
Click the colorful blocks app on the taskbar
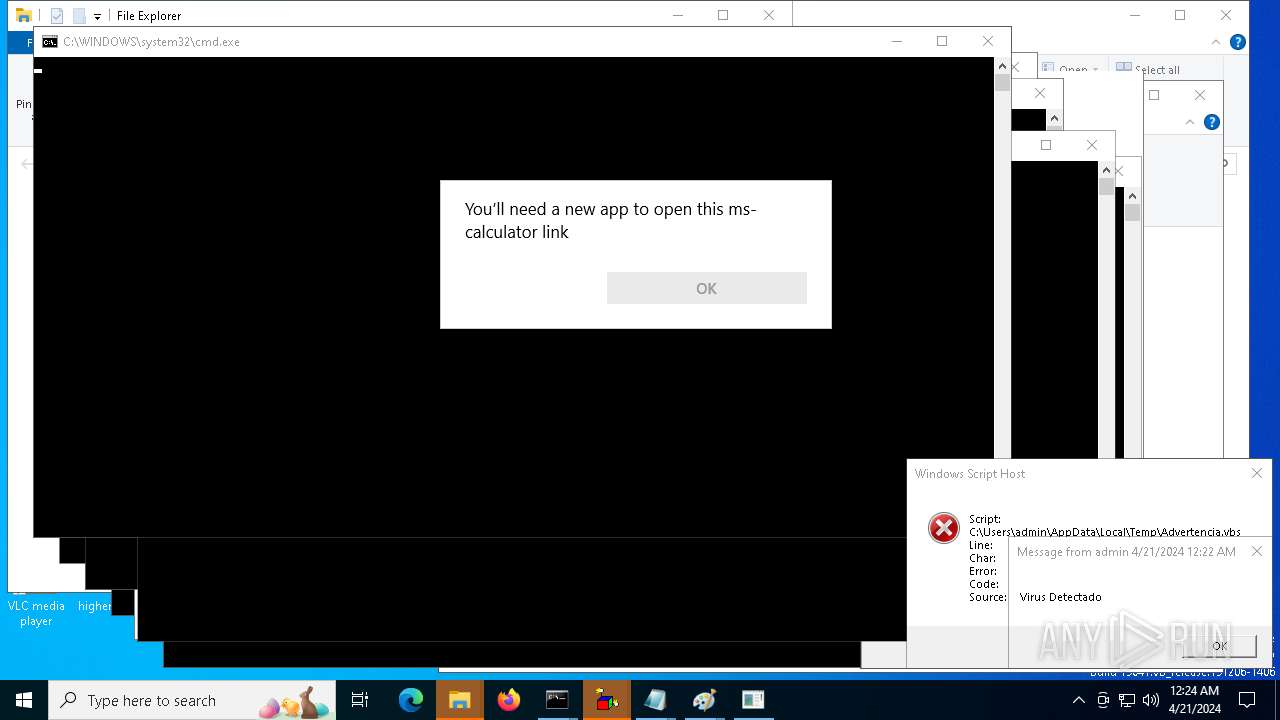point(606,700)
